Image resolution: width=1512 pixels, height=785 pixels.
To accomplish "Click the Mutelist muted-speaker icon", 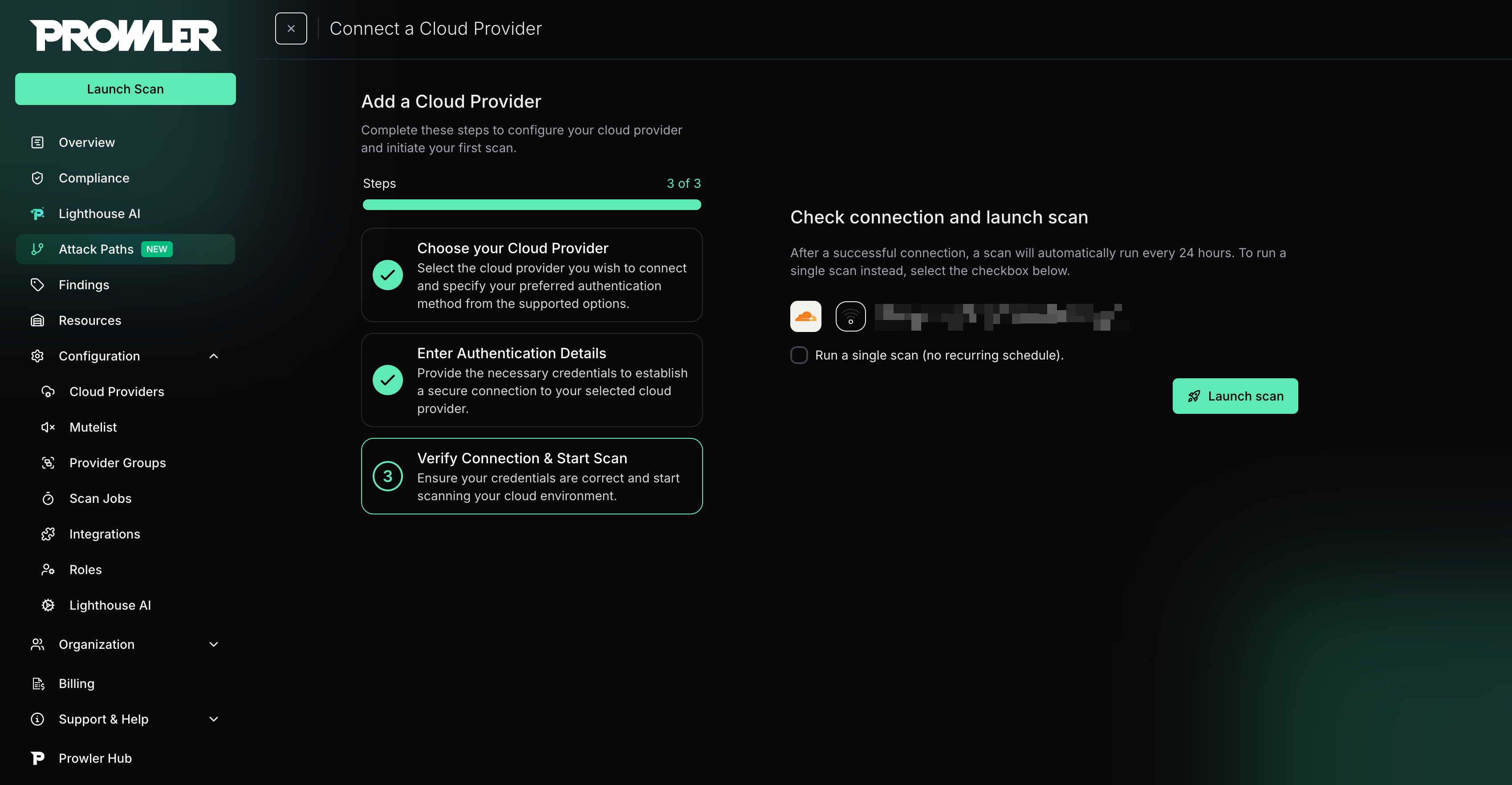I will [48, 427].
